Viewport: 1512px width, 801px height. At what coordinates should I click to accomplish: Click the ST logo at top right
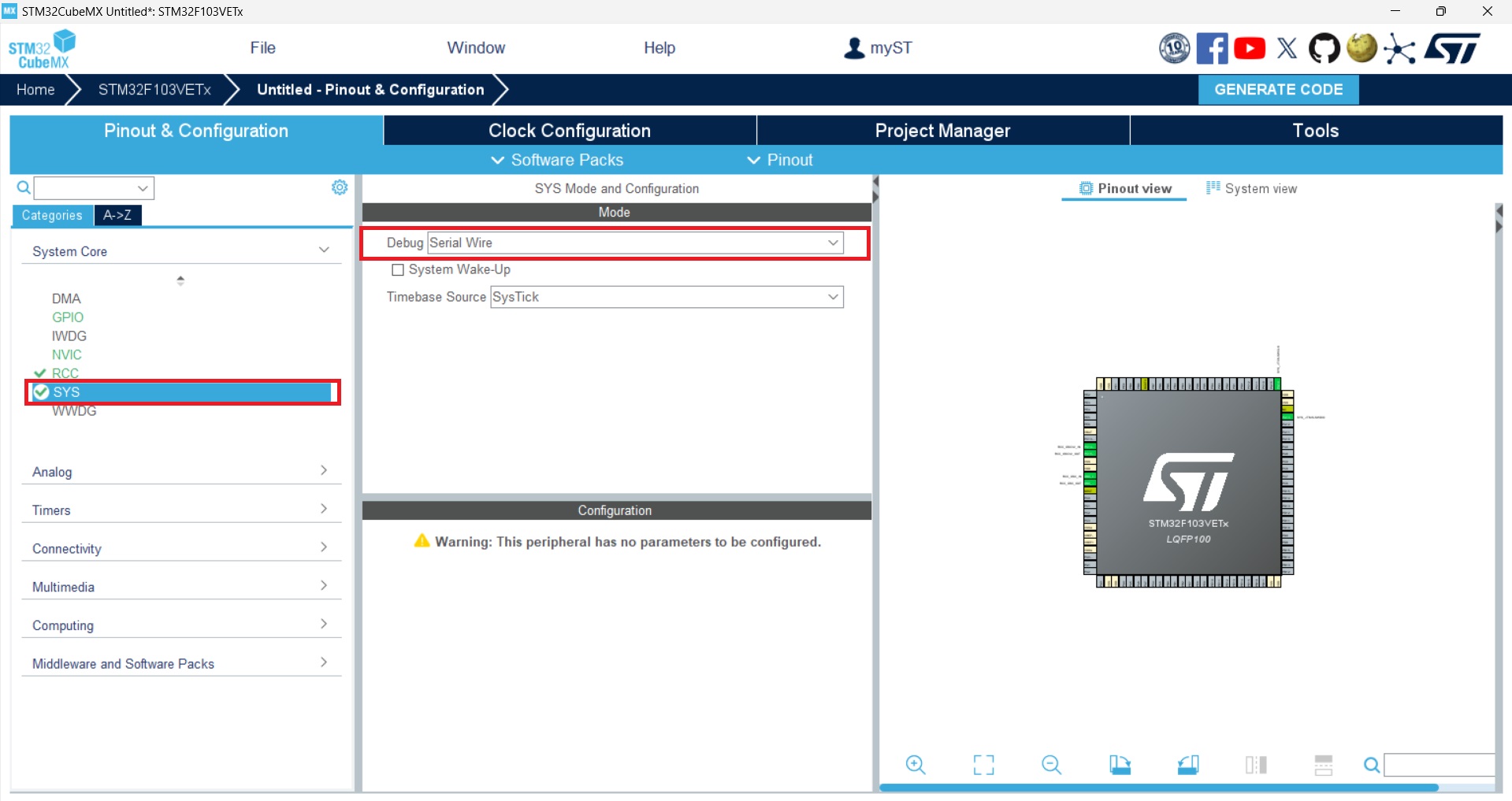pos(1452,48)
